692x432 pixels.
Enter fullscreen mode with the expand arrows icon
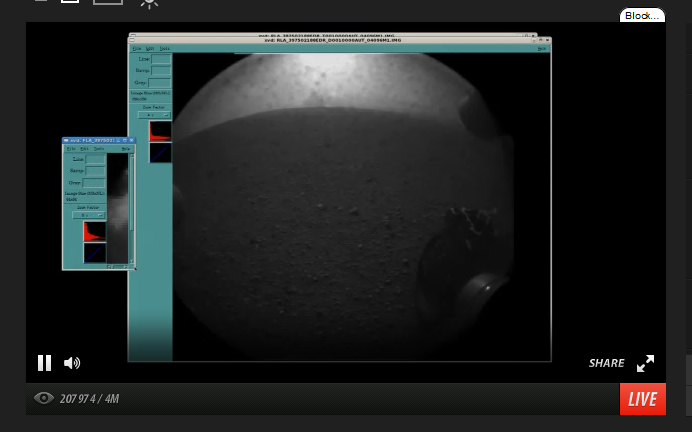646,363
